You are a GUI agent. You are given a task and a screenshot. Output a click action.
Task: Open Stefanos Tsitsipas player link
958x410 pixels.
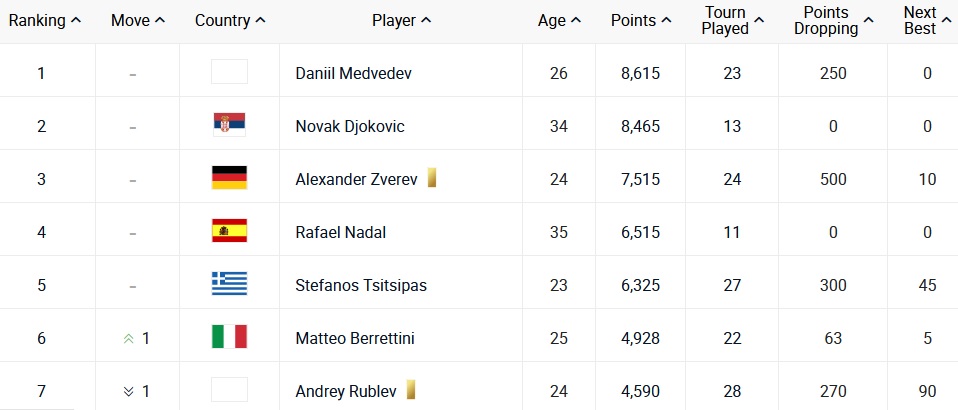point(361,285)
